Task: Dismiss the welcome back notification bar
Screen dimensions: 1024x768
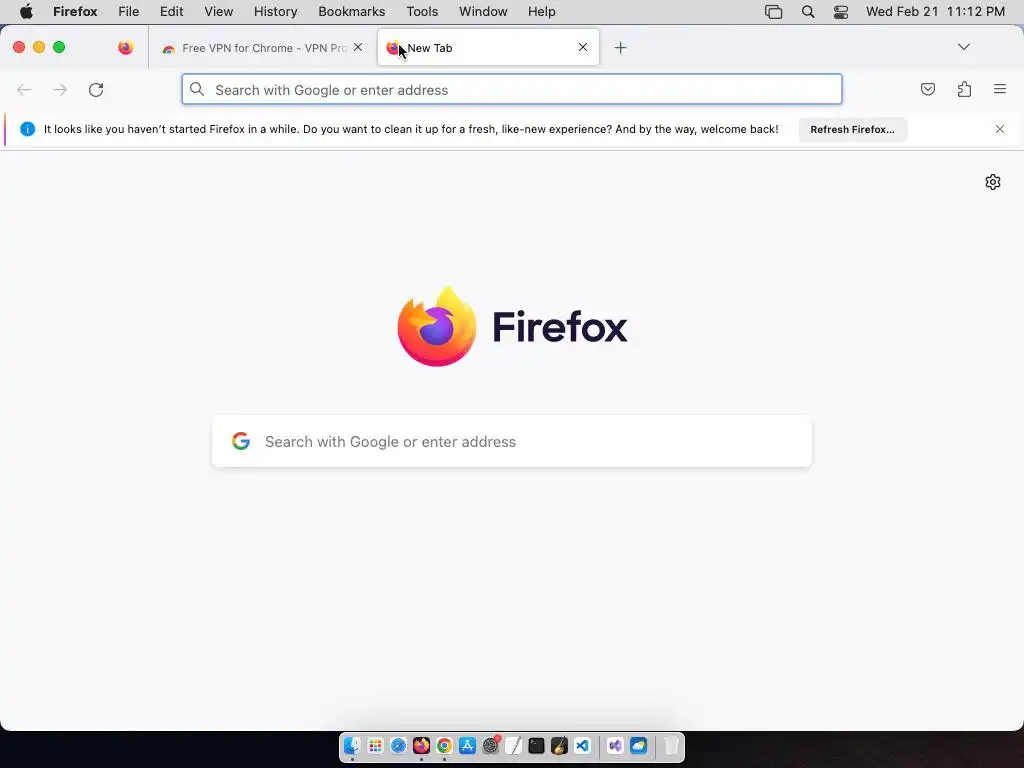Action: tap(1000, 129)
